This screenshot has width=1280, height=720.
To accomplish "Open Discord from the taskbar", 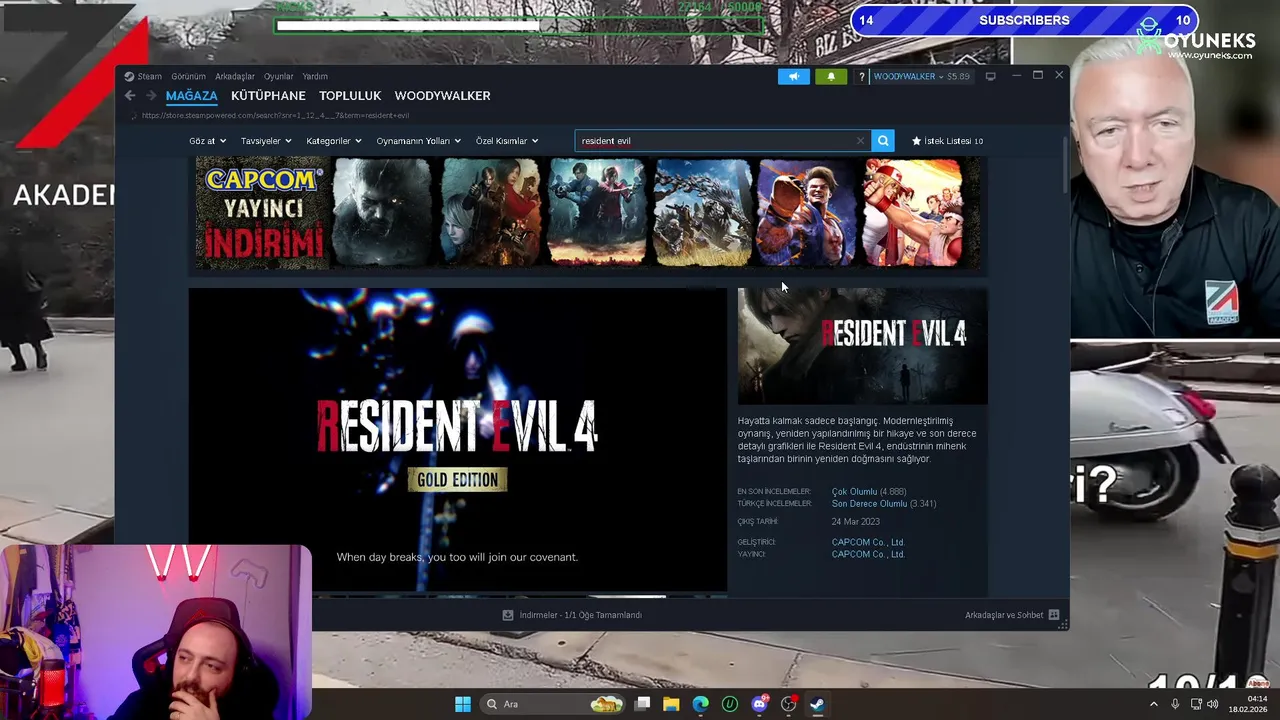I will tap(759, 704).
